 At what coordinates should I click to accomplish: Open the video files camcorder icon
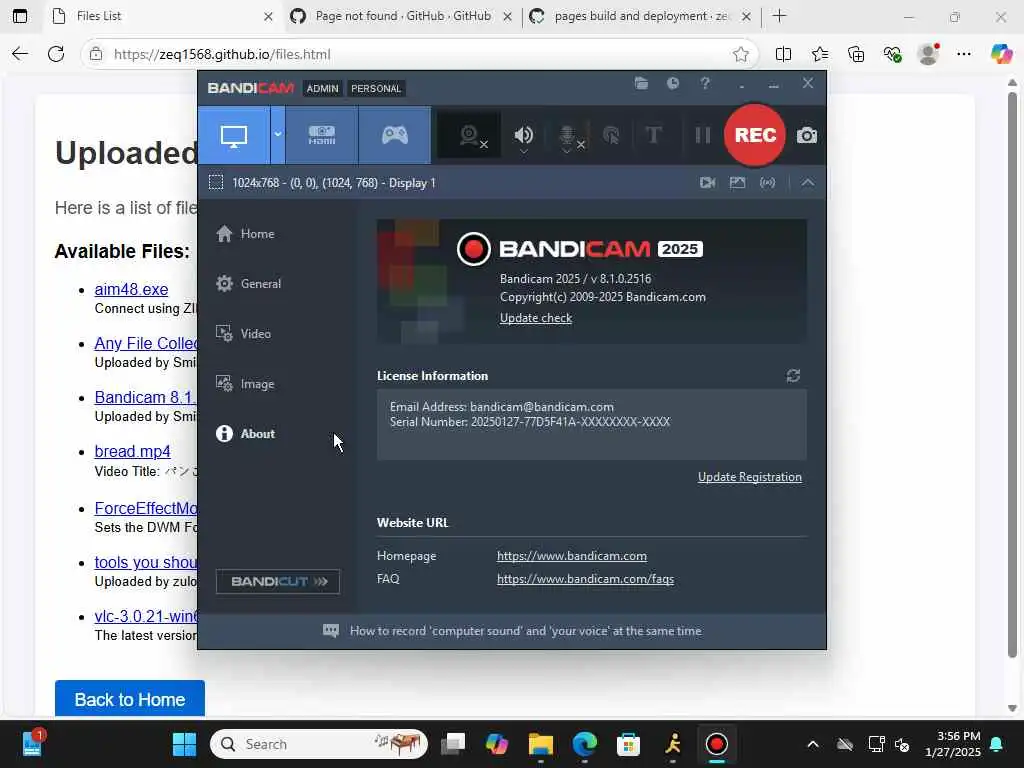coord(707,183)
